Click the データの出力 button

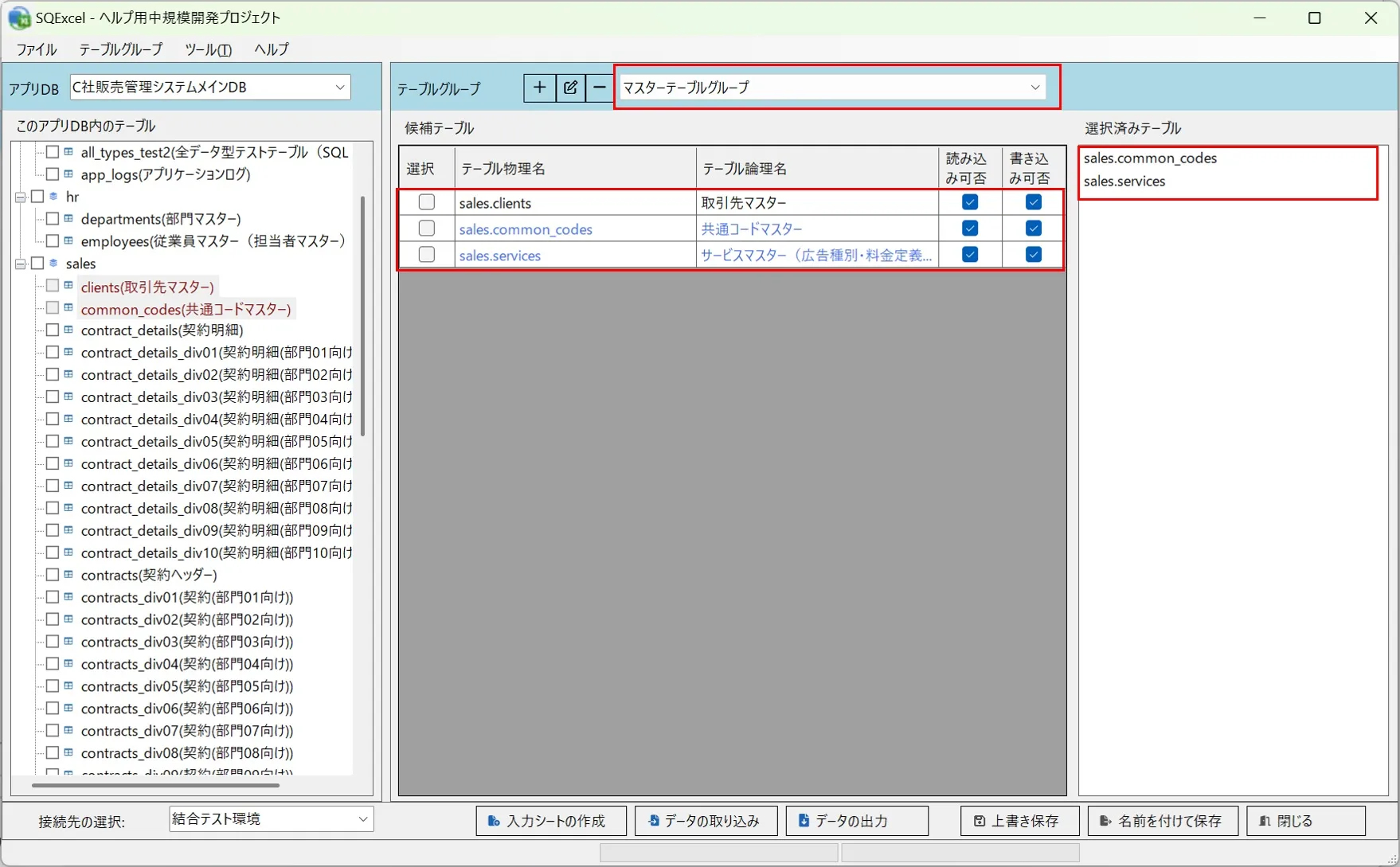click(x=857, y=821)
